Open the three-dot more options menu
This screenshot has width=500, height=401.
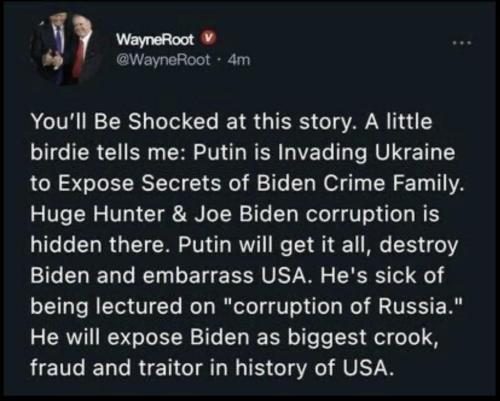(462, 43)
